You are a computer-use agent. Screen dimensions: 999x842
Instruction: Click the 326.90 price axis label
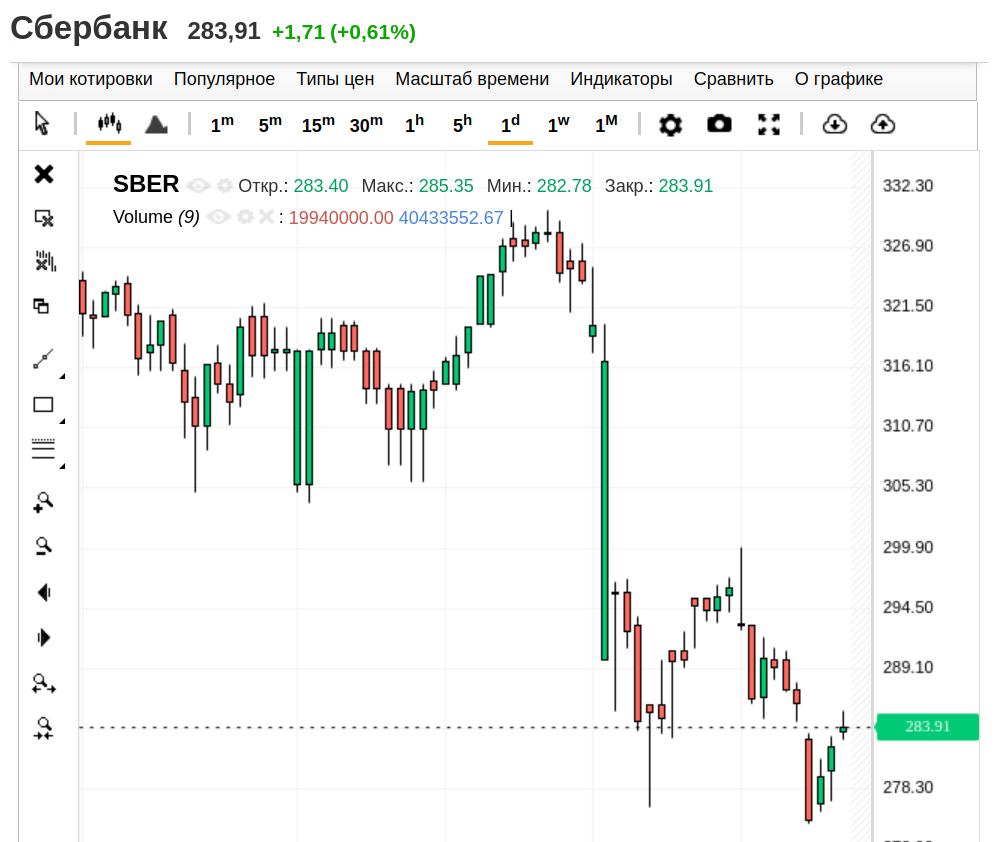[x=907, y=246]
